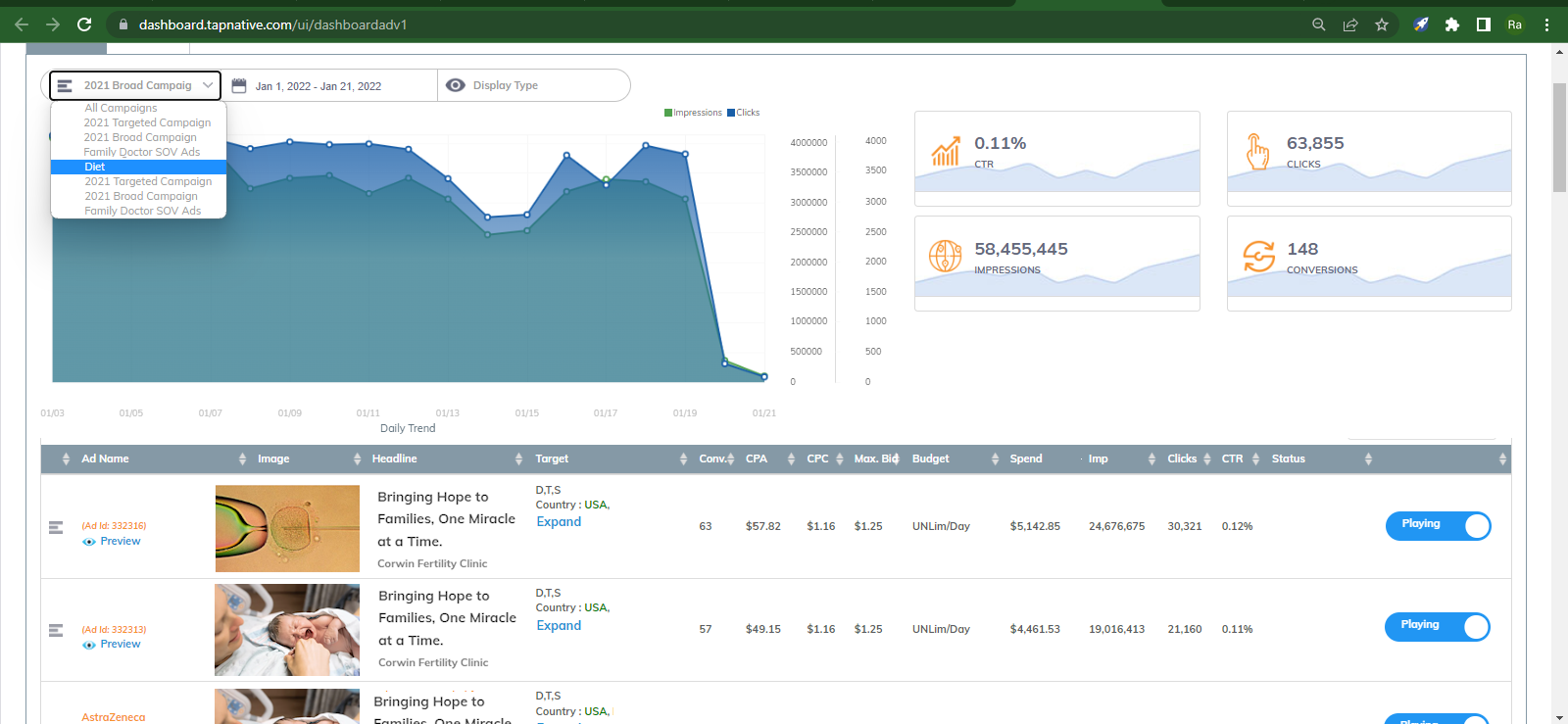Screen dimensions: 1568x724
Task: Open the campaign selector dropdown arrow
Action: click(208, 85)
